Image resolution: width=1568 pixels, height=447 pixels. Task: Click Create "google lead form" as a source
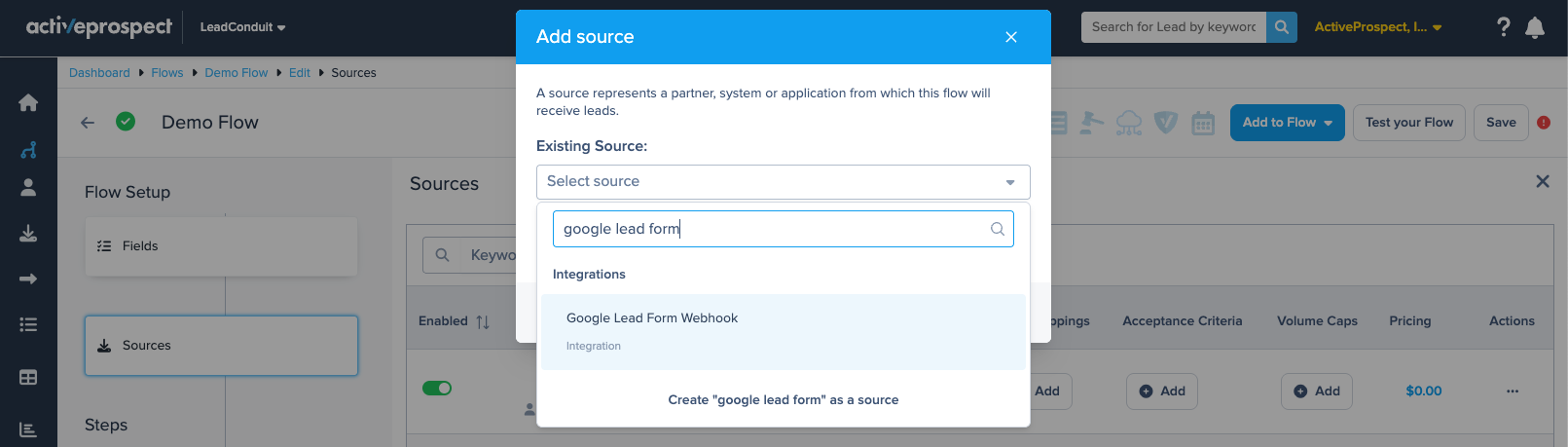pyautogui.click(x=783, y=400)
